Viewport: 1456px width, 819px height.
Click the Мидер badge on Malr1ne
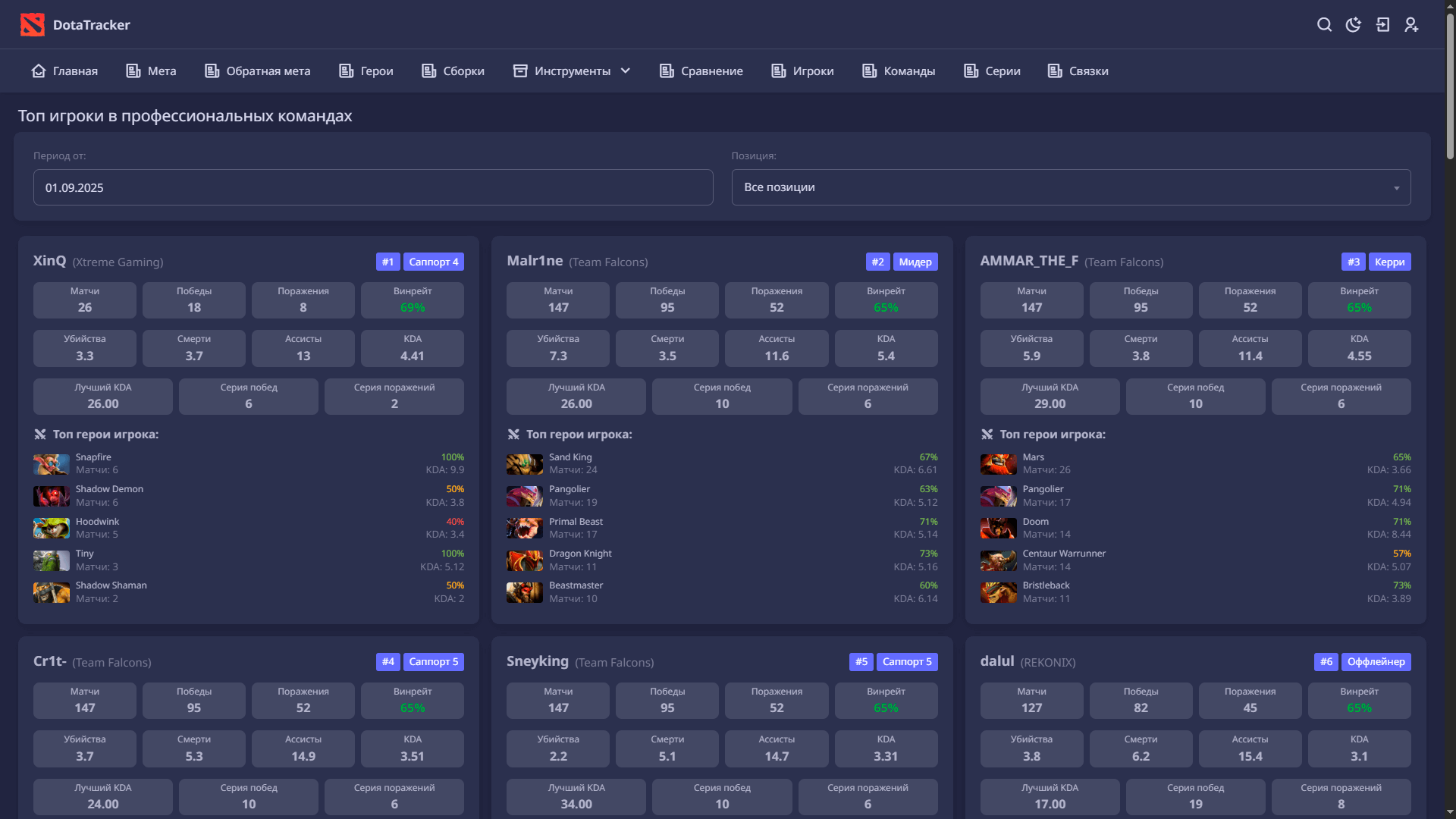pos(915,262)
